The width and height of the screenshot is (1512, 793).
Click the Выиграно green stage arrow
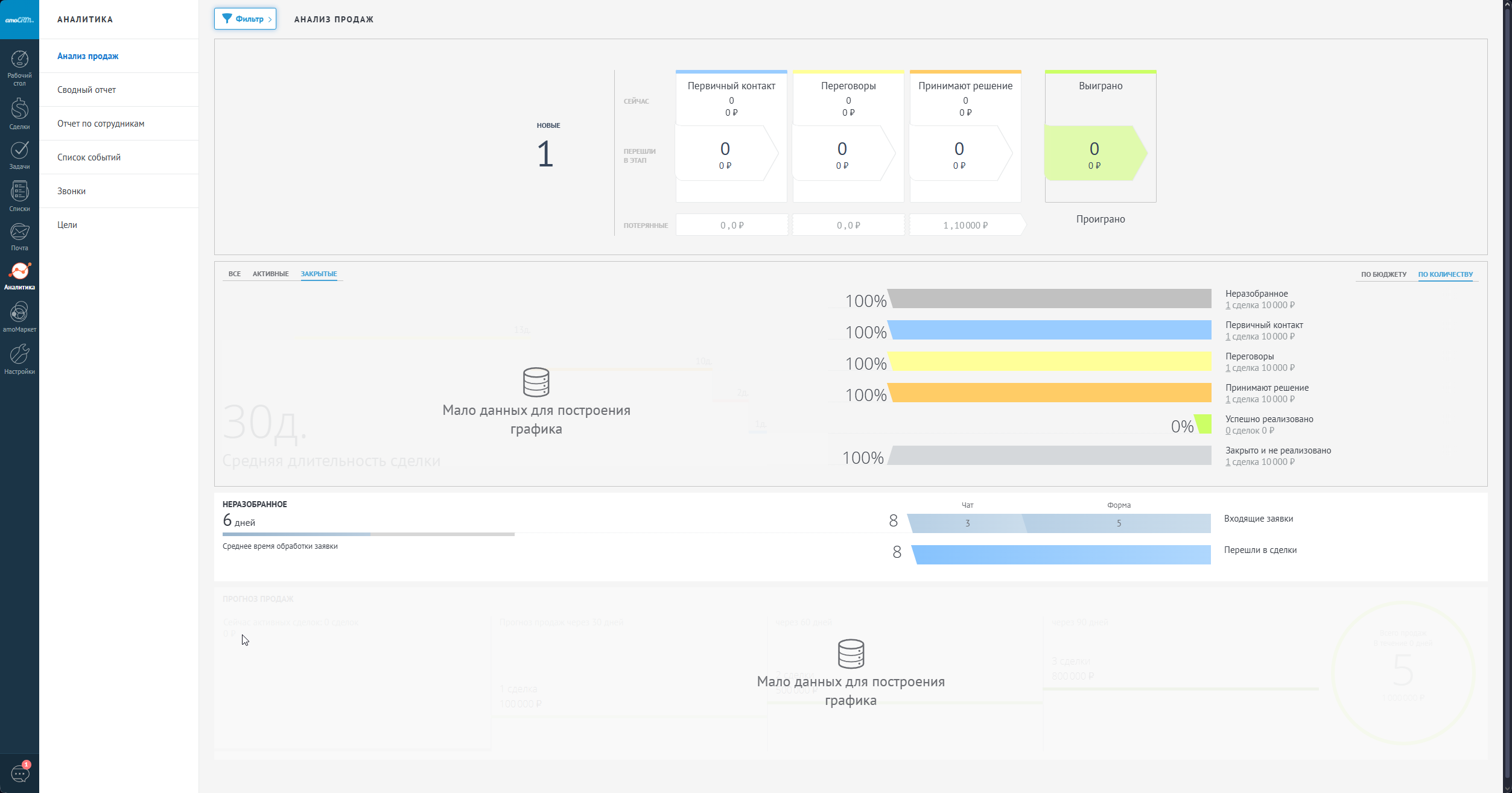pos(1094,153)
